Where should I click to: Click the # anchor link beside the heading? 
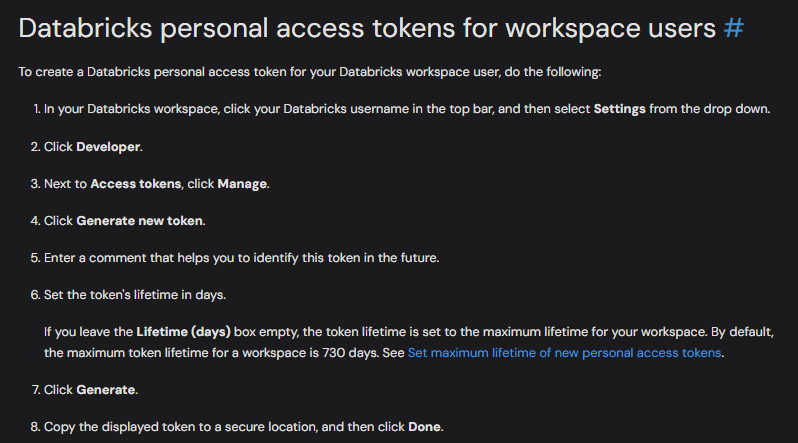(733, 27)
